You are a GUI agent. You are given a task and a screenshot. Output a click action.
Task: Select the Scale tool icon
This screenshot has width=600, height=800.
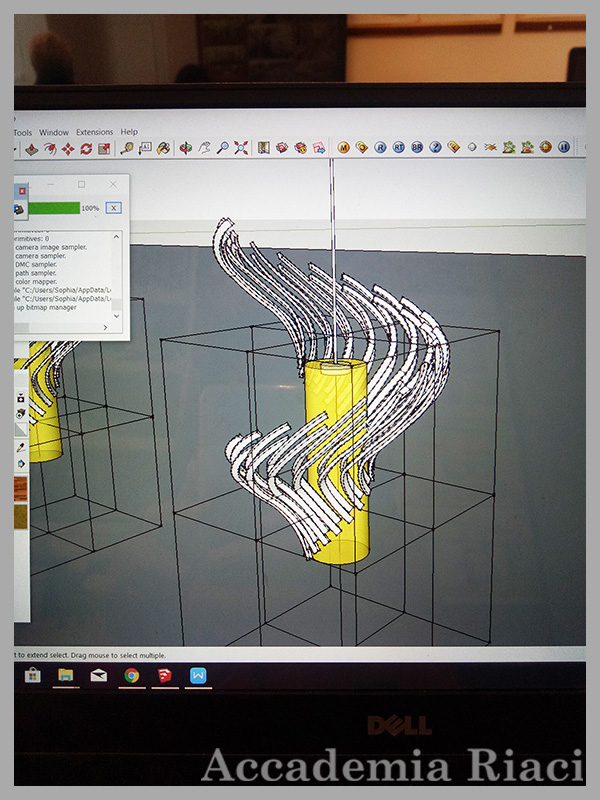pos(104,148)
